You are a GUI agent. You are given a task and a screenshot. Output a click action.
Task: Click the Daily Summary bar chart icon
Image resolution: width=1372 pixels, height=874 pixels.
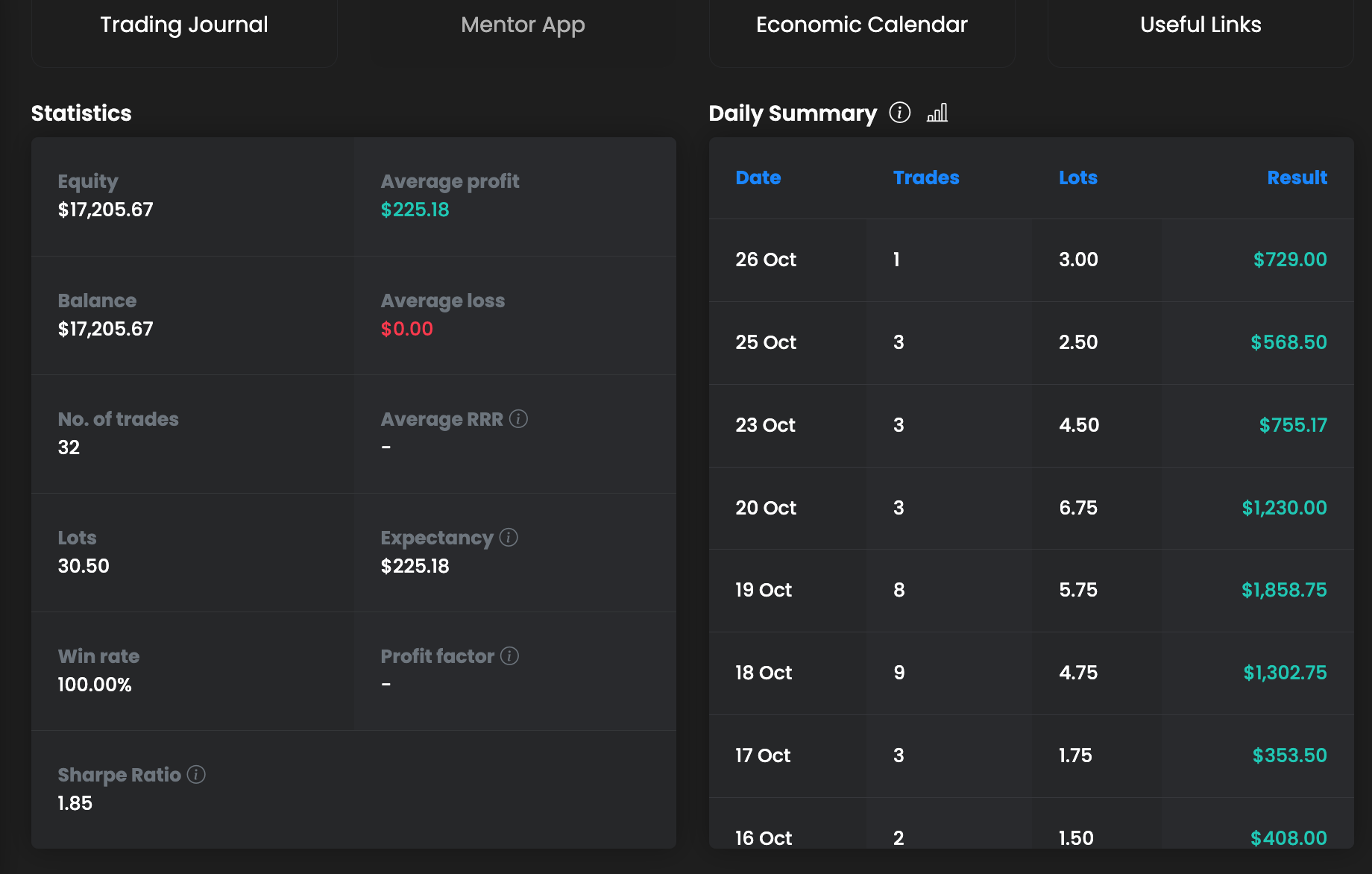(937, 113)
